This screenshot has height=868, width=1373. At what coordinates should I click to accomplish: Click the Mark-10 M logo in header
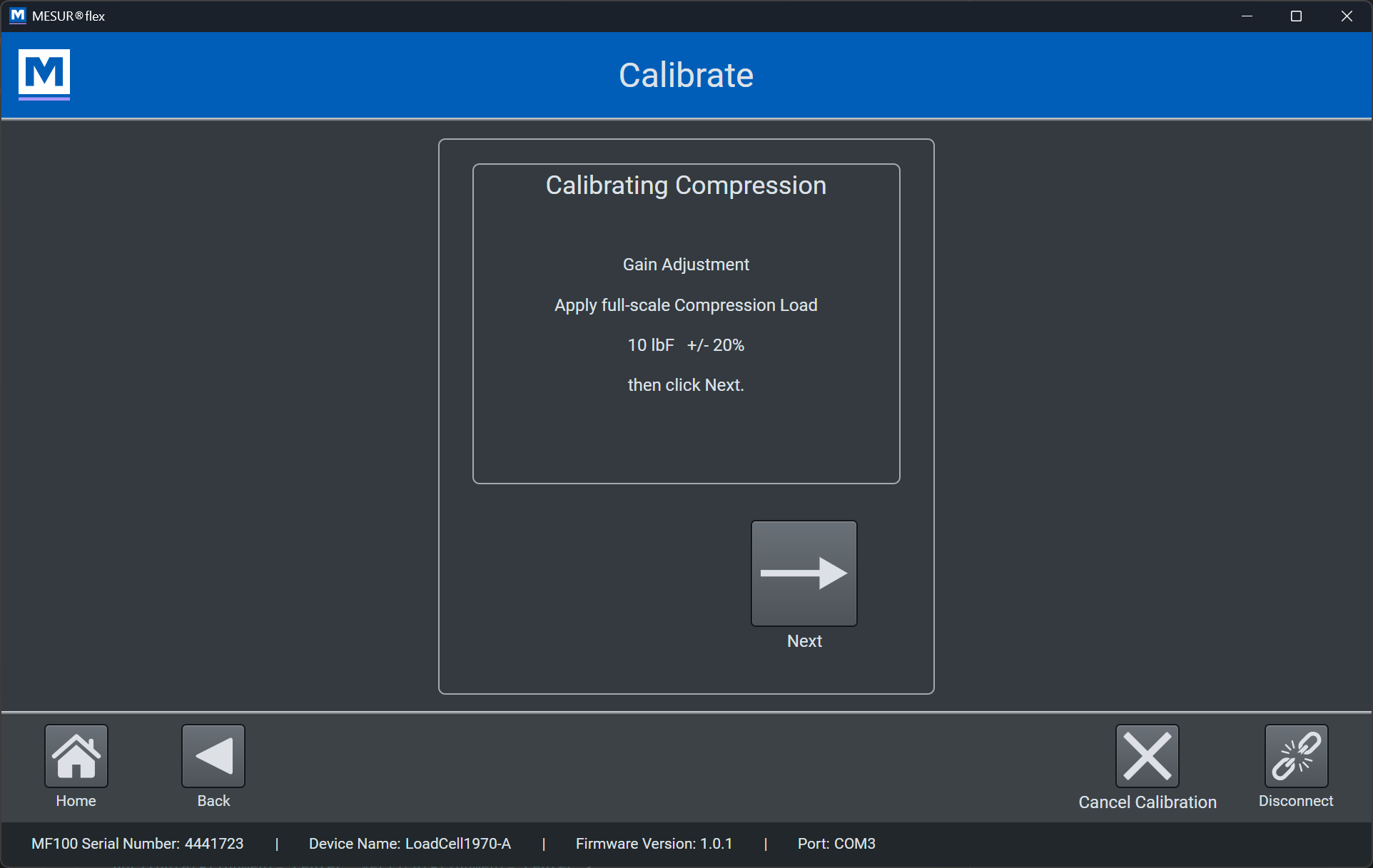tap(44, 74)
